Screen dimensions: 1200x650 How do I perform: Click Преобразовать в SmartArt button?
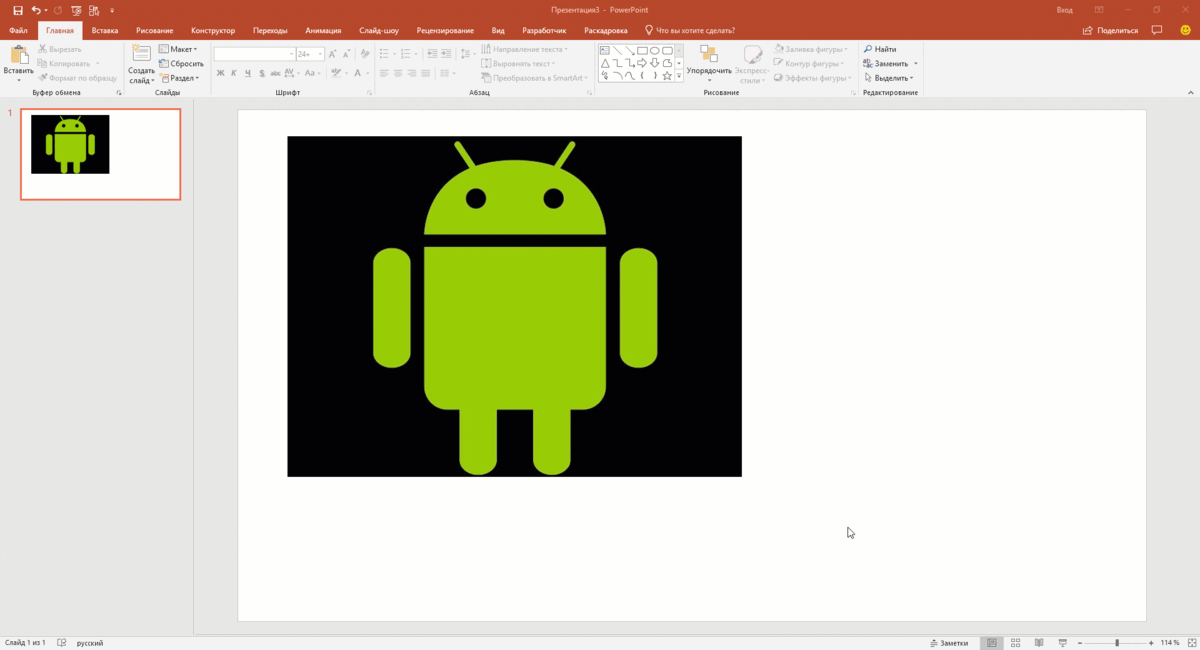532,77
